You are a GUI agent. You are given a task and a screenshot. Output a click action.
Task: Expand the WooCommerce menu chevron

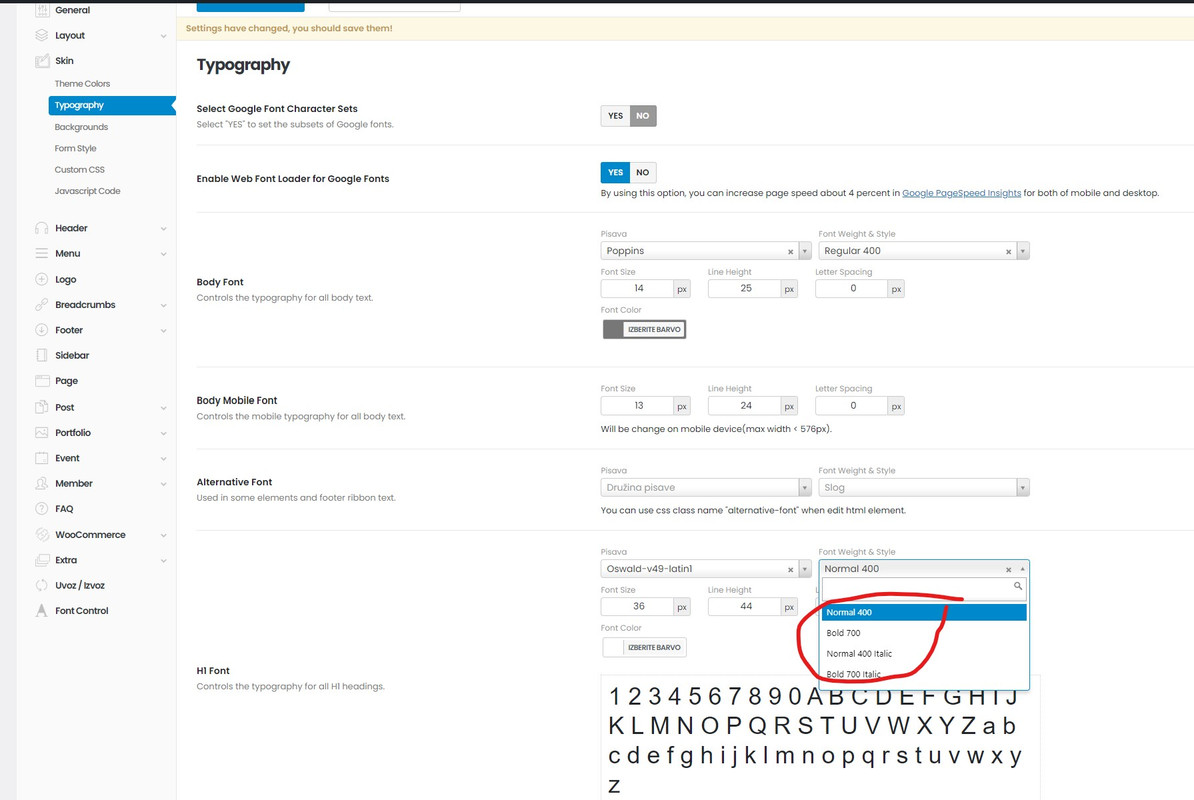click(x=164, y=535)
